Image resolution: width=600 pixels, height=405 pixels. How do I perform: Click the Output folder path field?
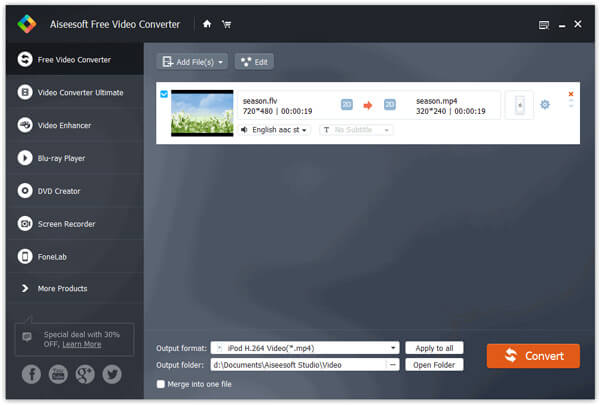pyautogui.click(x=298, y=365)
